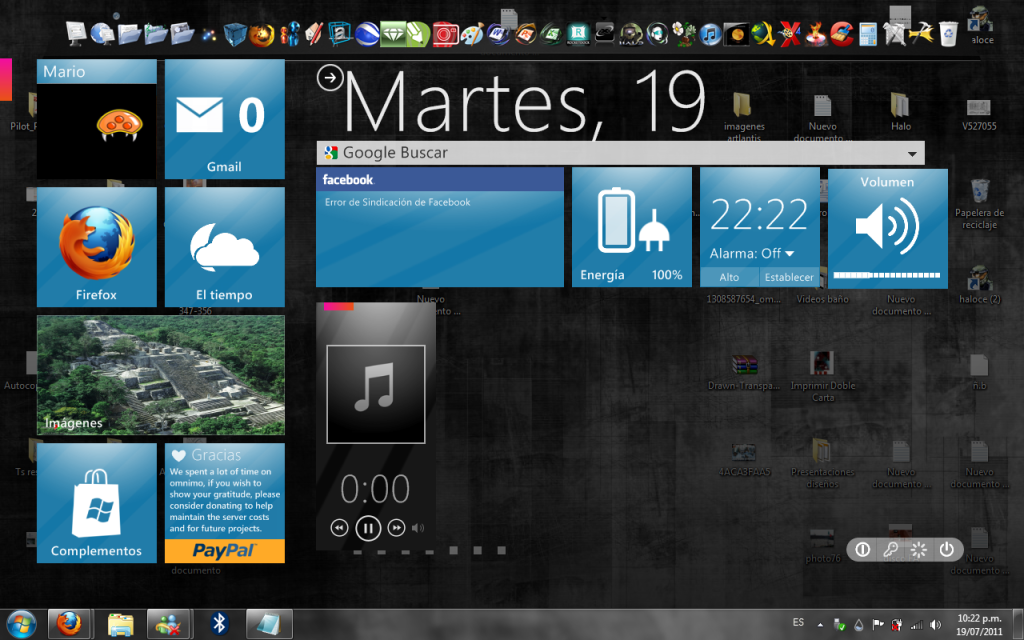Image resolution: width=1024 pixels, height=640 pixels.
Task: Open the El tiempo weather tile
Action: click(x=225, y=247)
